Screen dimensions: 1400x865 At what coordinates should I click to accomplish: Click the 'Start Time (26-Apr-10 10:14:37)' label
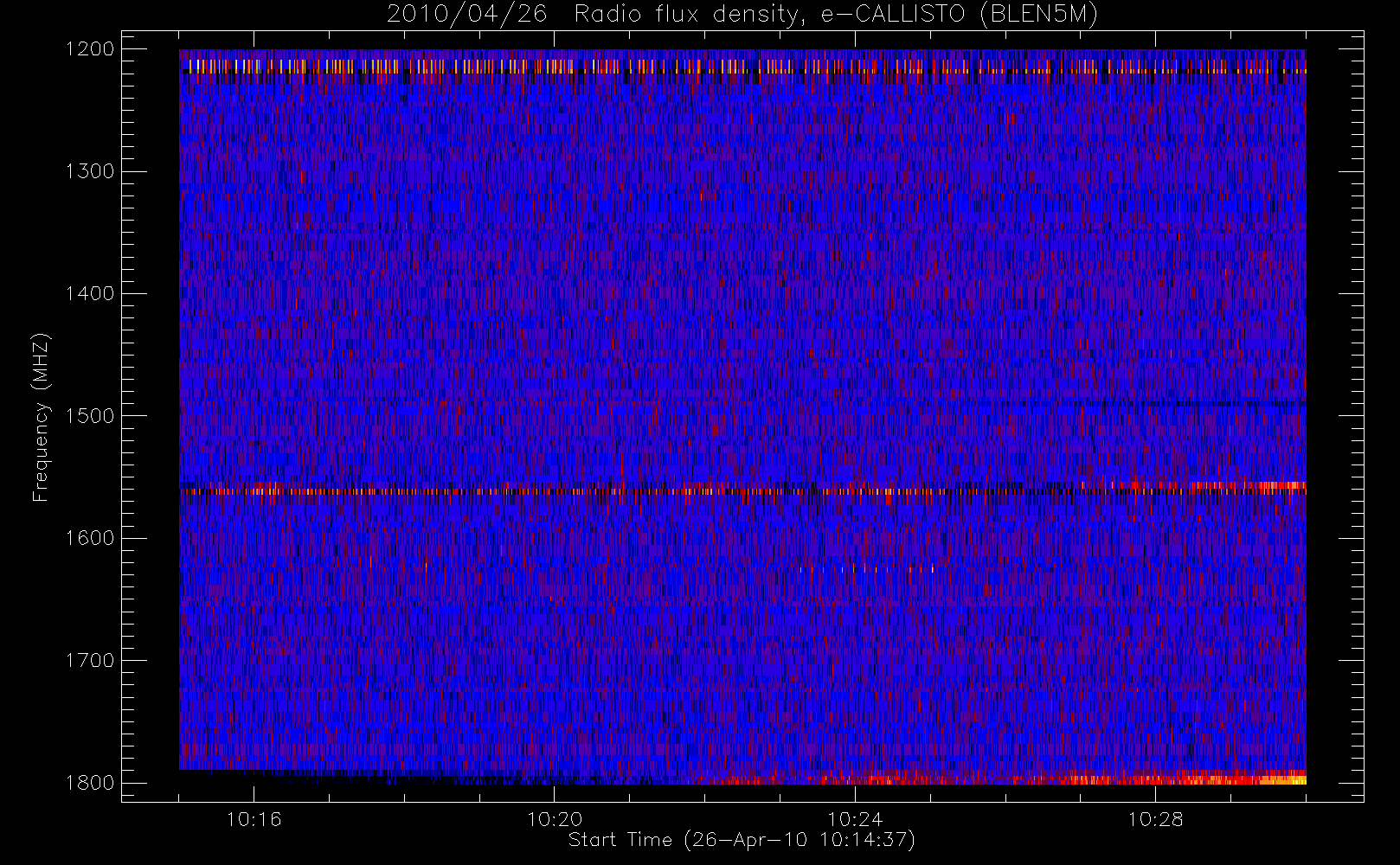tap(742, 840)
